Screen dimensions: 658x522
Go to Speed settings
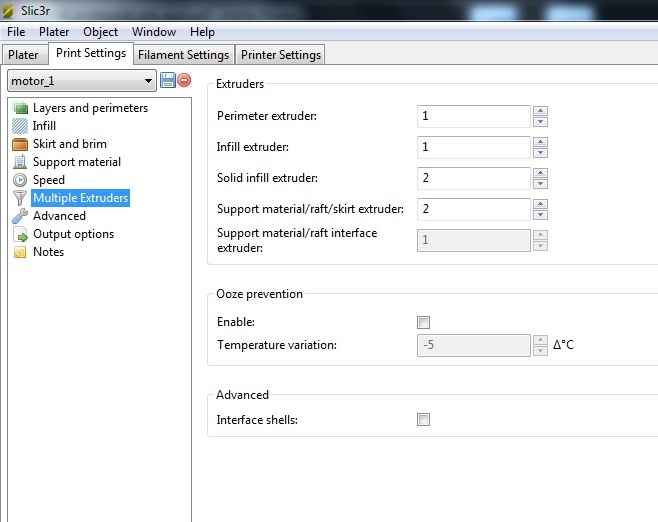point(49,180)
